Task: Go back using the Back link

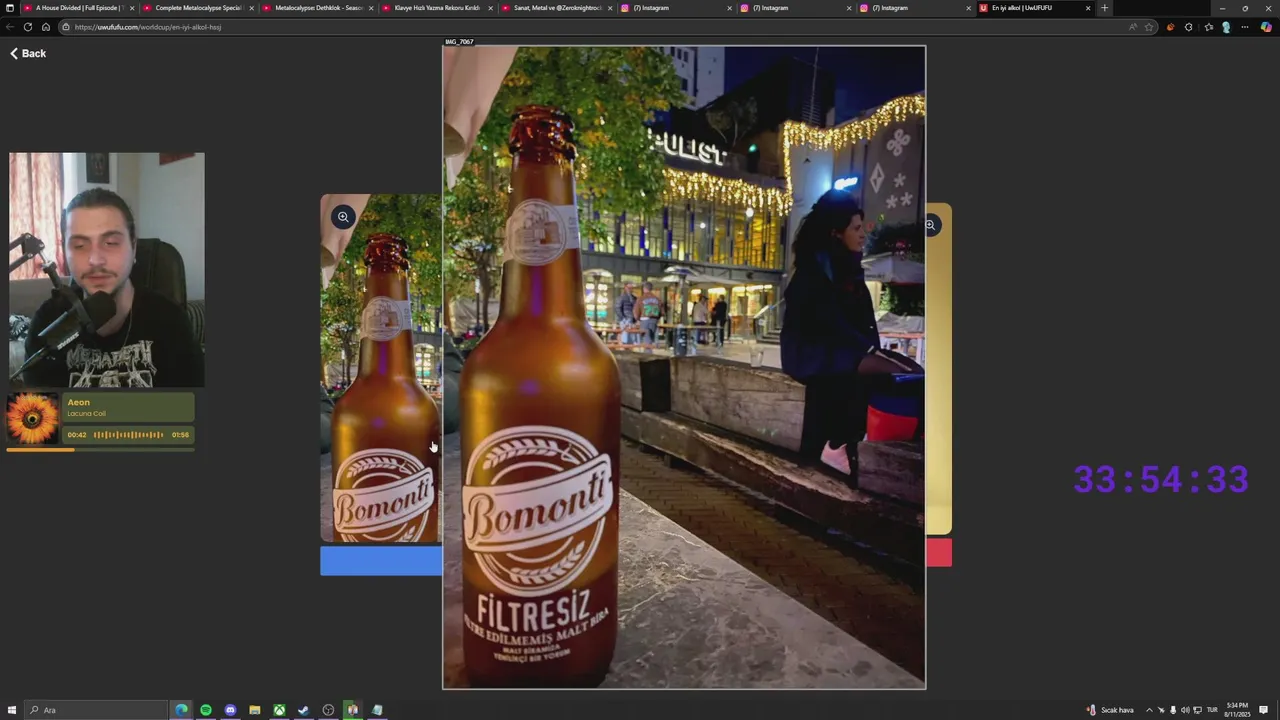Action: click(28, 53)
